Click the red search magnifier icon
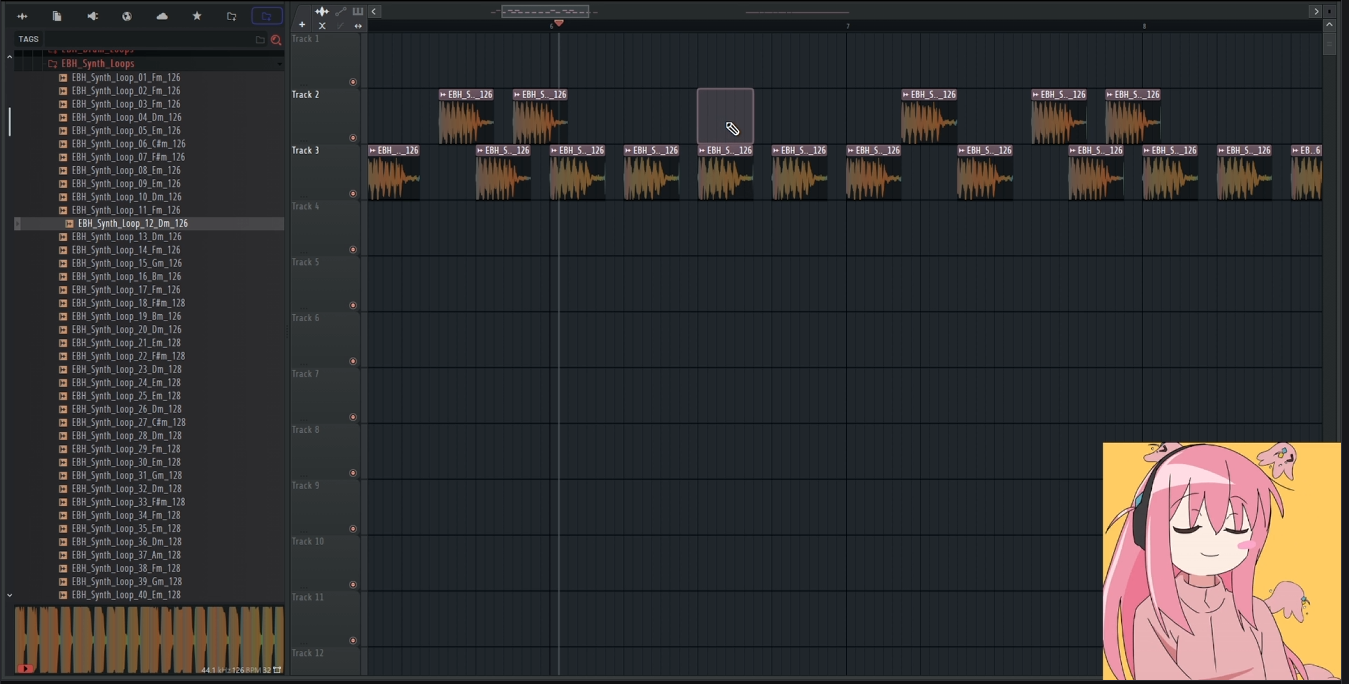 276,40
